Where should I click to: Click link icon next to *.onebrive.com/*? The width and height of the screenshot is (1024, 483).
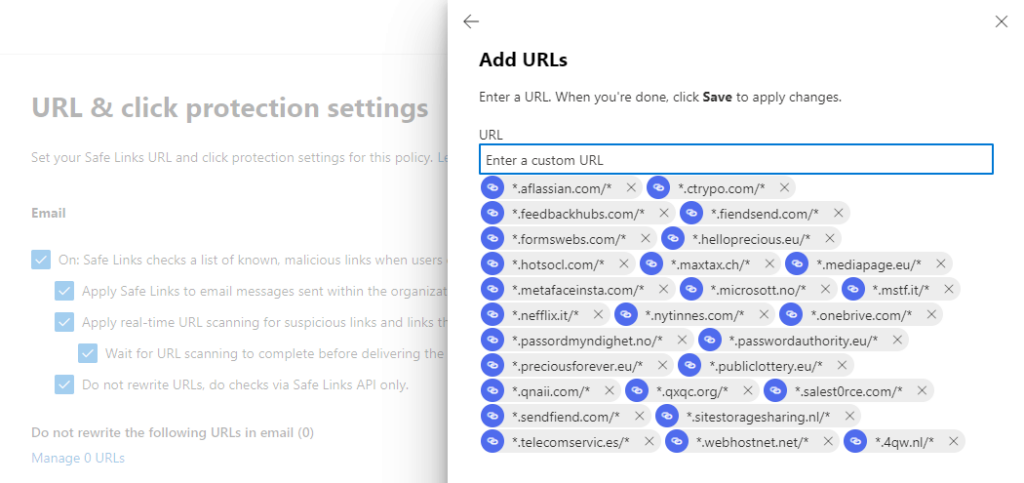pyautogui.click(x=790, y=315)
